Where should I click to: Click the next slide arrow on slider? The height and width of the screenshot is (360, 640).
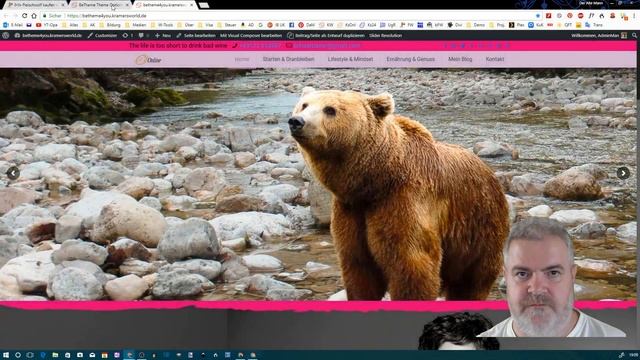[x=623, y=173]
